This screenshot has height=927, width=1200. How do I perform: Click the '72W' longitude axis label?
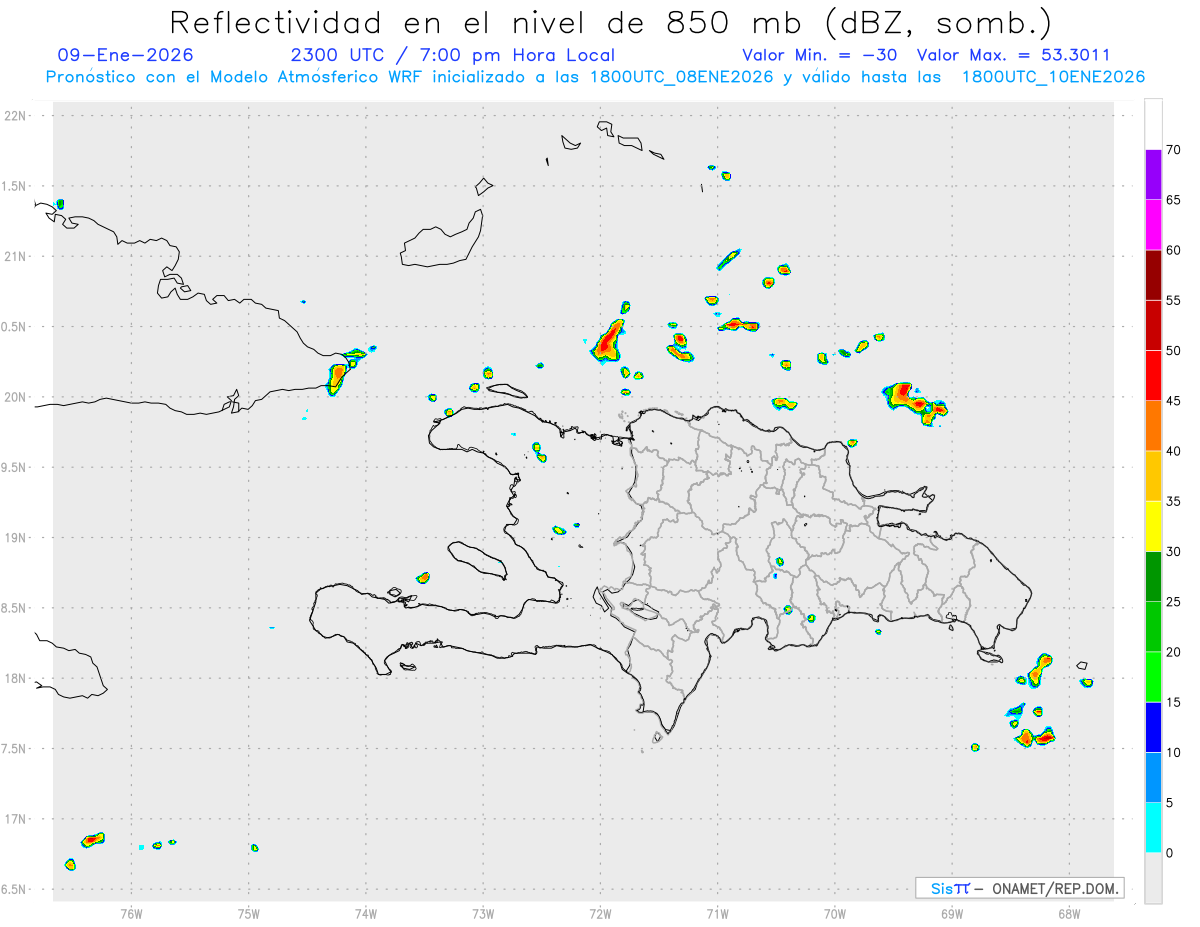click(x=600, y=913)
